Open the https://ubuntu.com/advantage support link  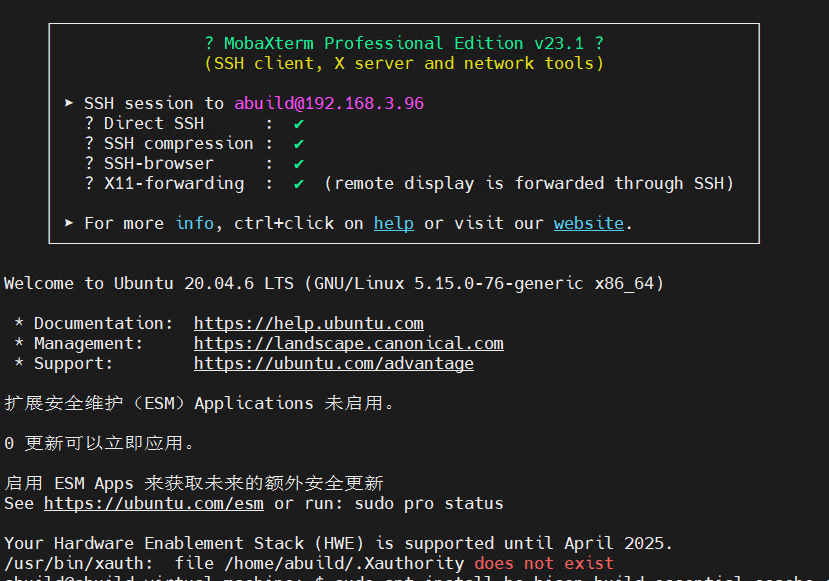click(334, 363)
